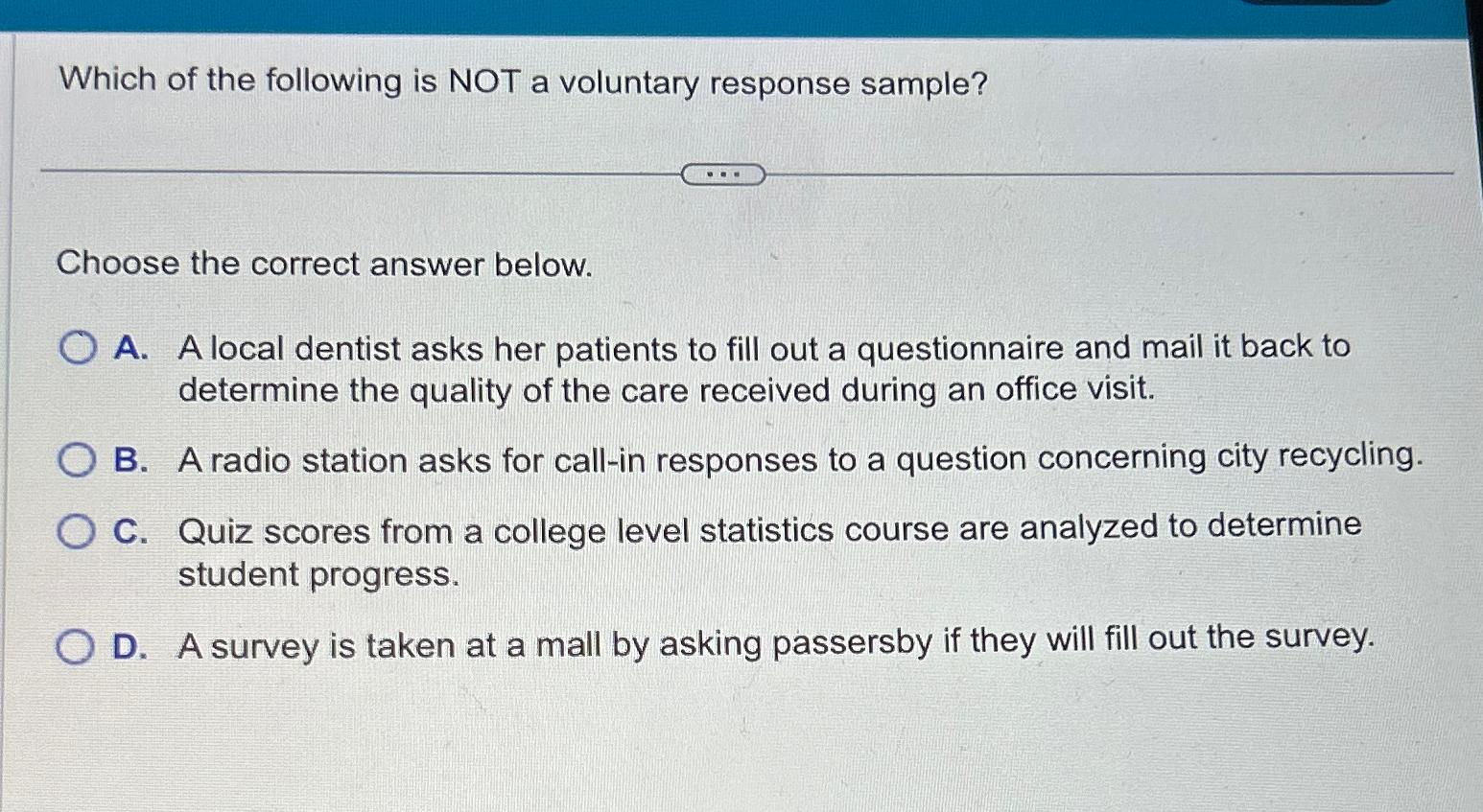Select radio button for answer C
The height and width of the screenshot is (812, 1483).
[x=77, y=532]
